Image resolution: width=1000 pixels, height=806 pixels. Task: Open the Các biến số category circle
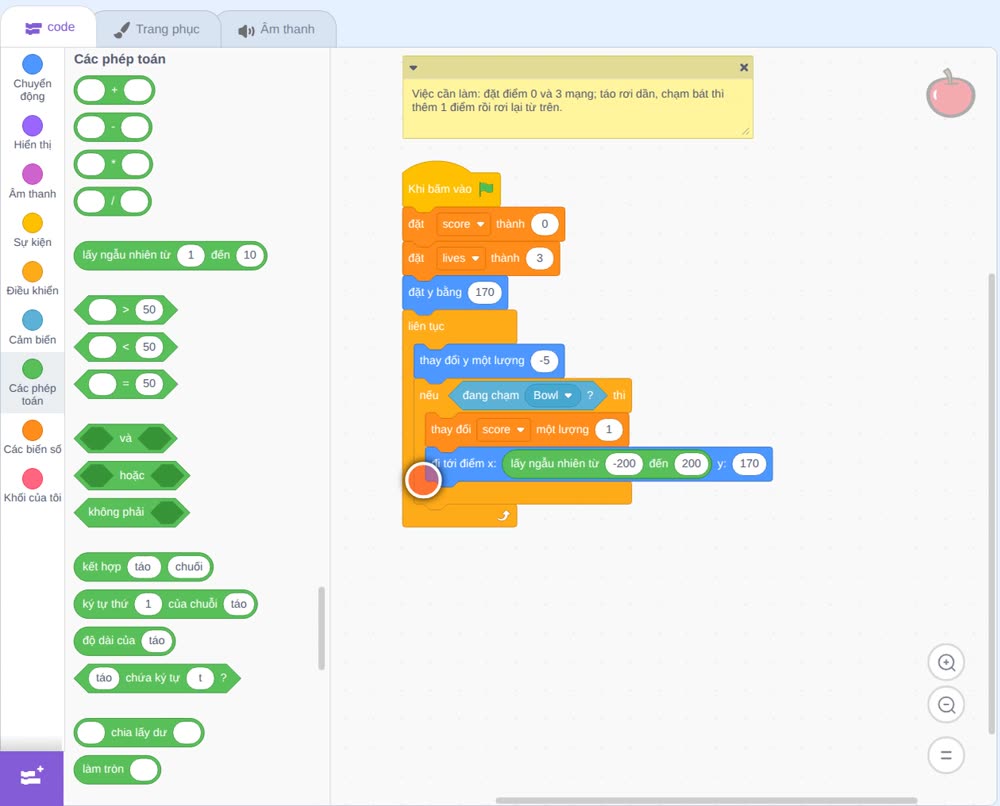click(33, 430)
